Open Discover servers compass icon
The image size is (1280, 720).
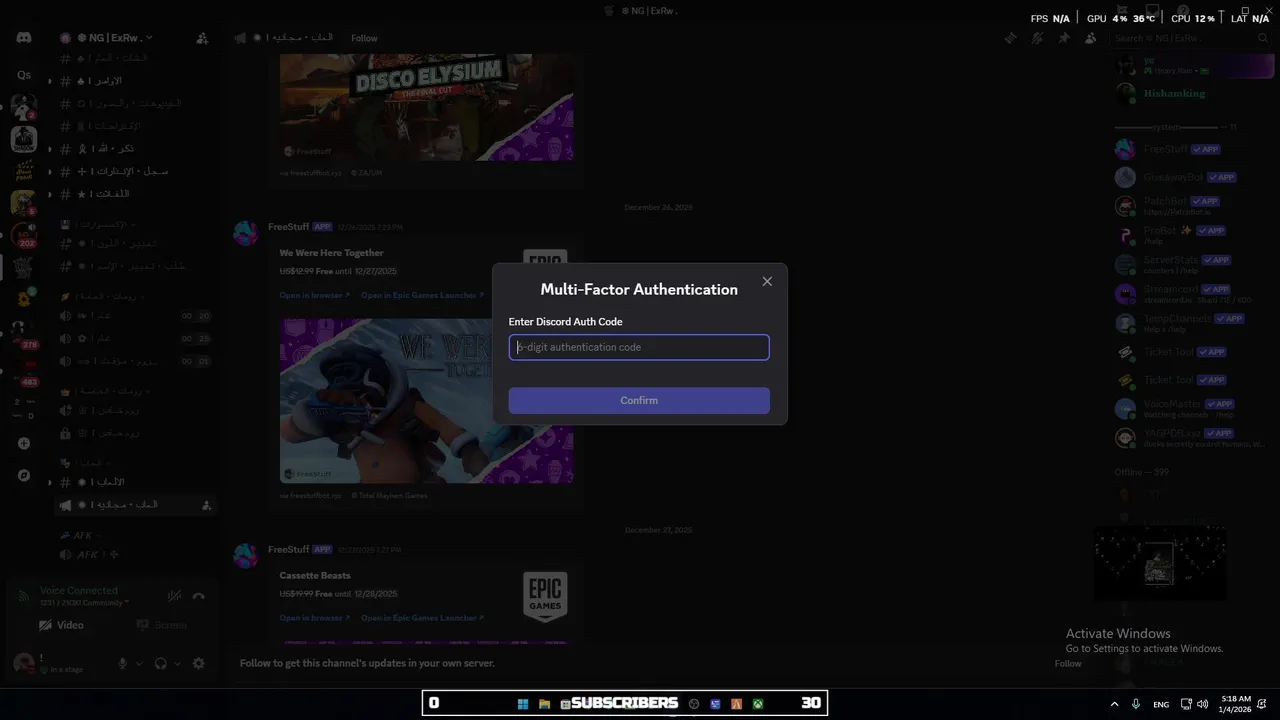24,476
